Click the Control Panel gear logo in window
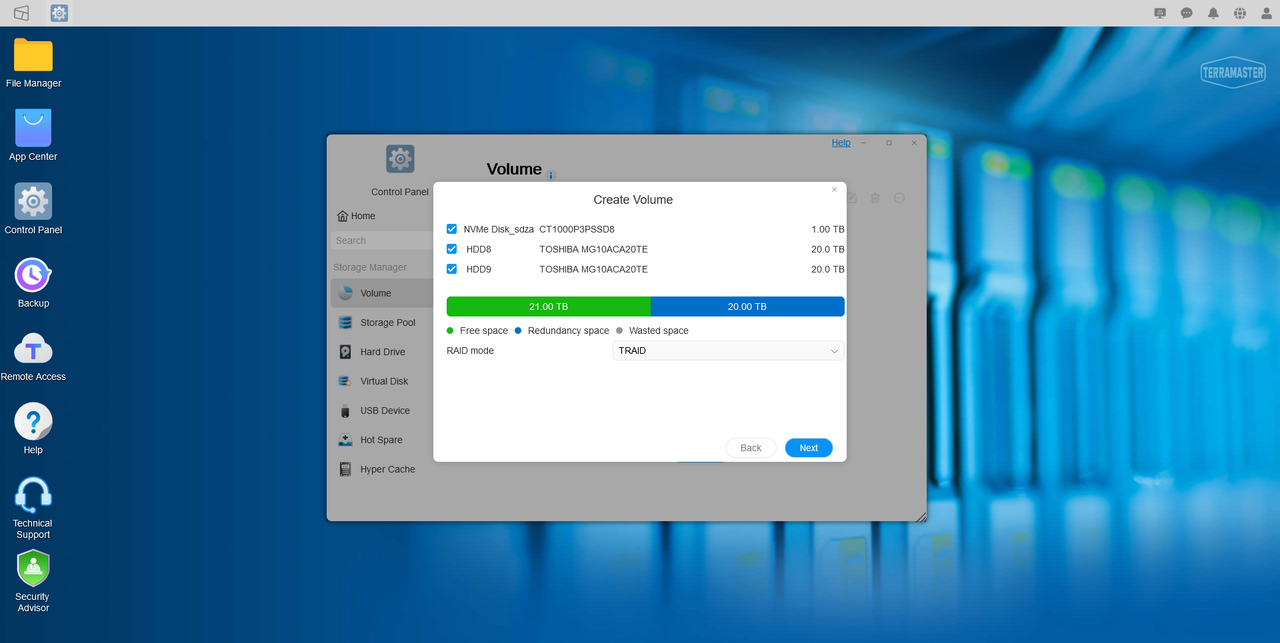The width and height of the screenshot is (1280, 643). (x=400, y=158)
